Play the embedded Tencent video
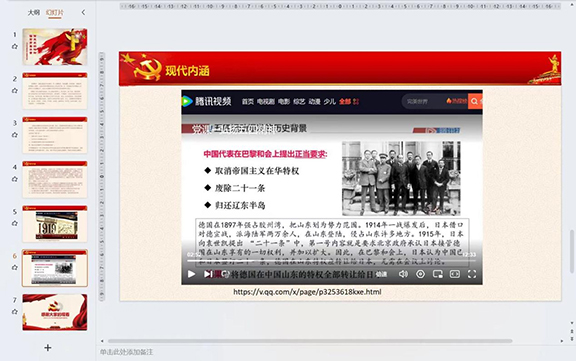576x361 pixels. [191, 274]
